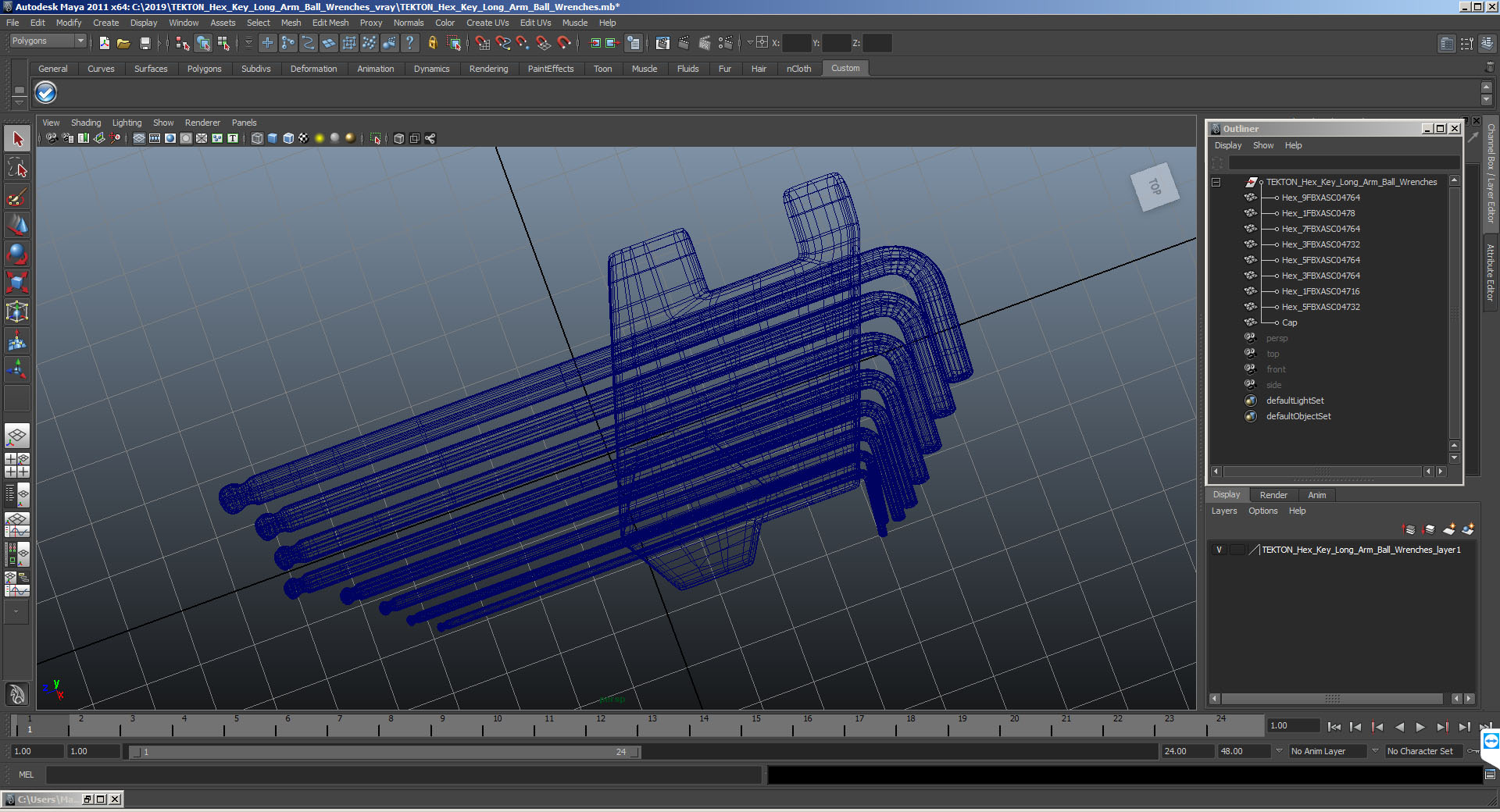The width and height of the screenshot is (1500, 812).
Task: Toggle viewport resolution gate display
Action: pyautogui.click(x=170, y=138)
